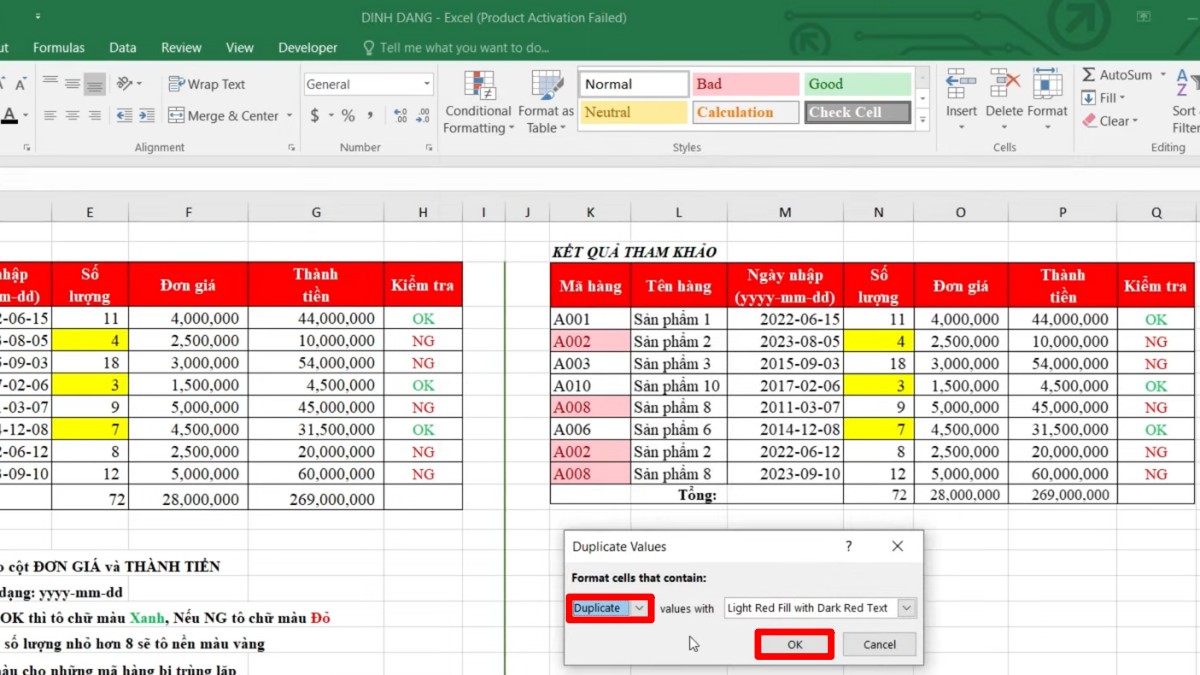Apply comma style format

point(370,116)
